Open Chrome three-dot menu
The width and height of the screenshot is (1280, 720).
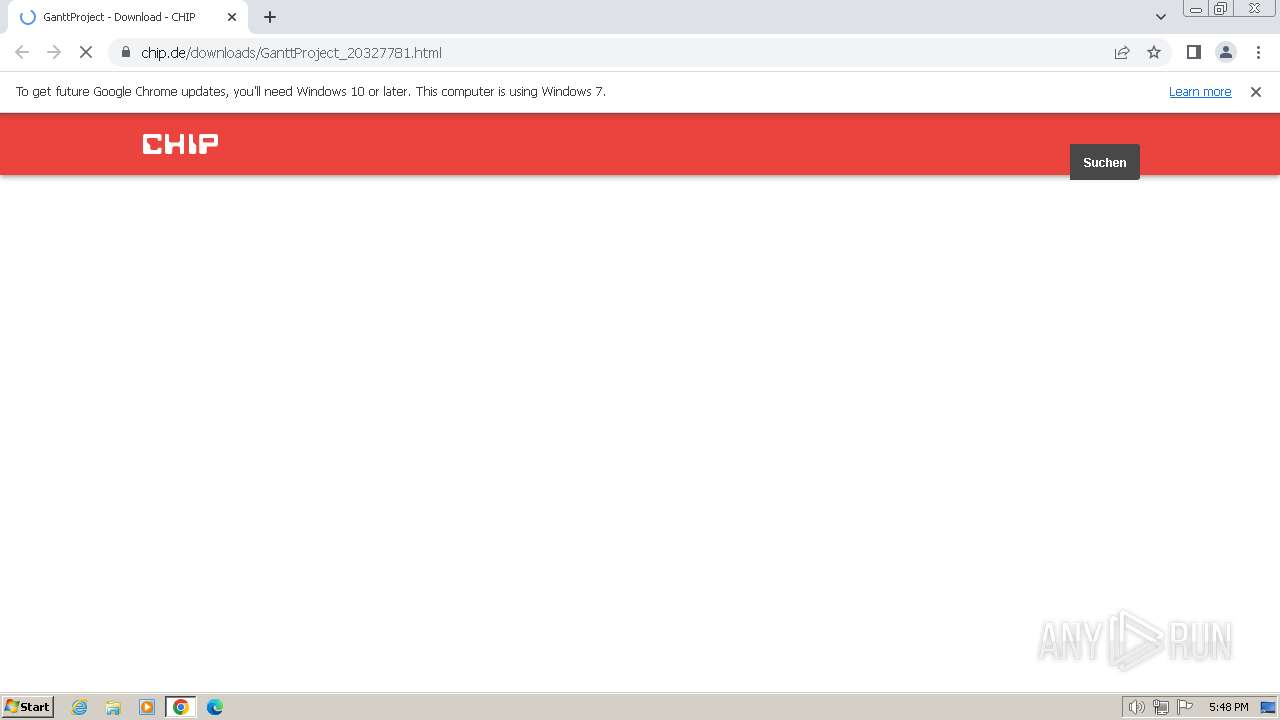[1258, 52]
